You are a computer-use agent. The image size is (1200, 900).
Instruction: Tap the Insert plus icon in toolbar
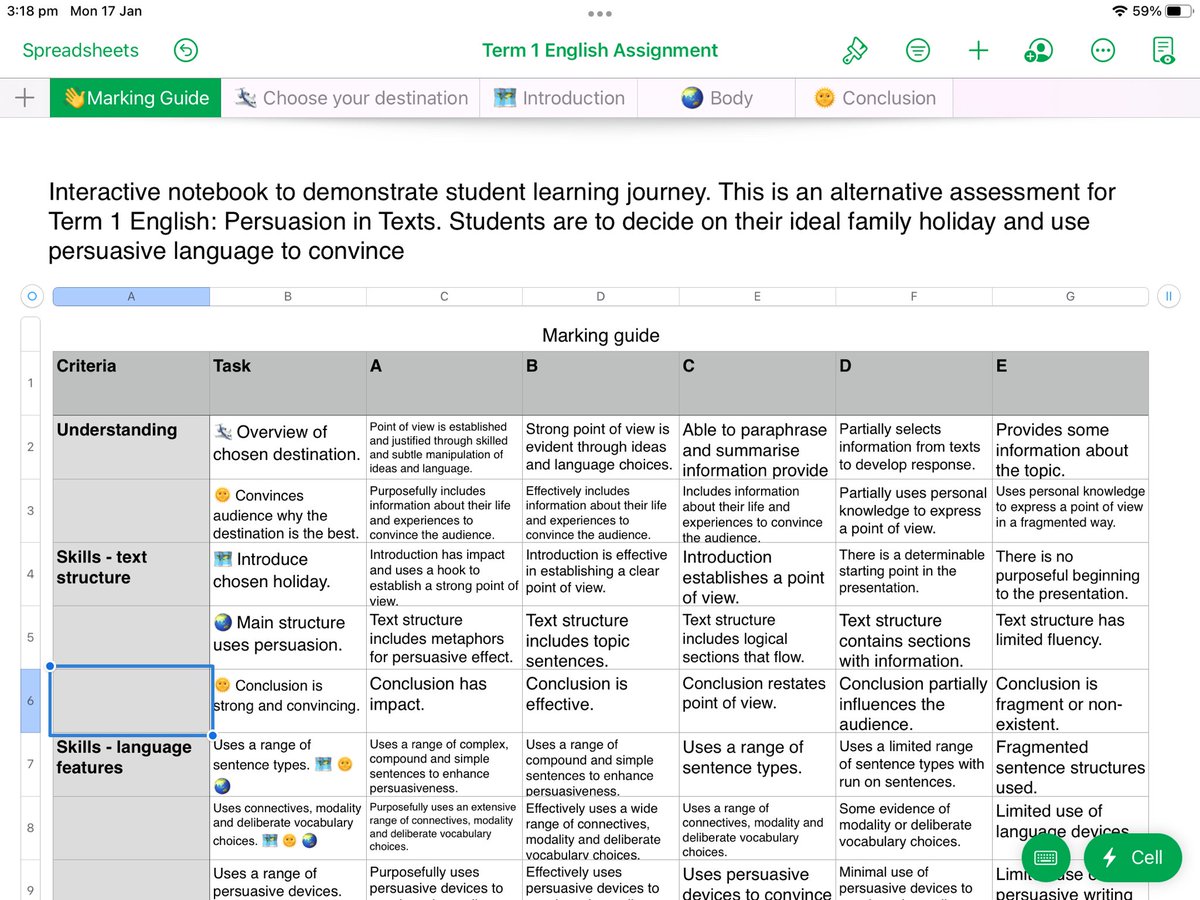978,51
